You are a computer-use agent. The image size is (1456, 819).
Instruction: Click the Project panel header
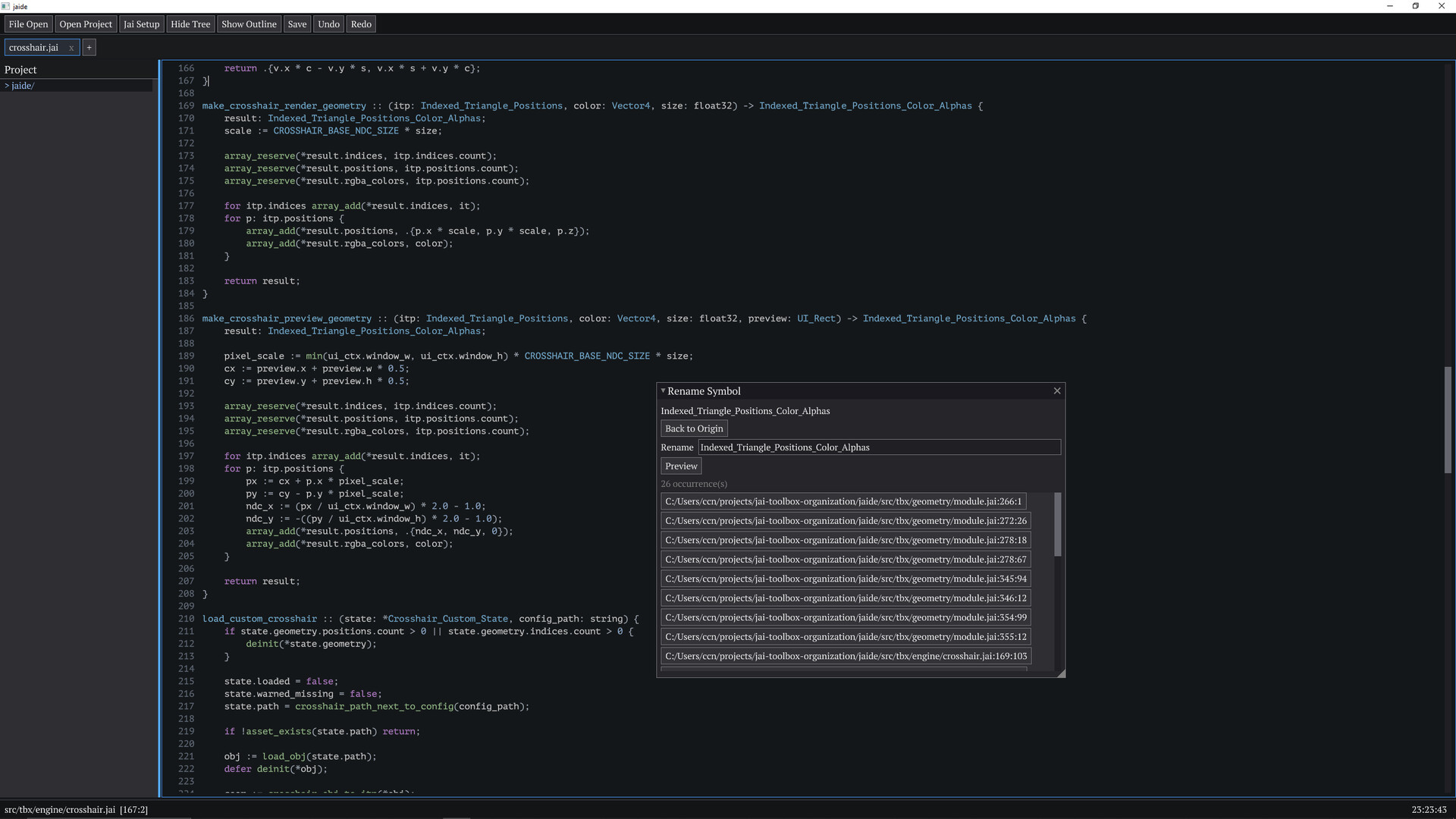(20, 70)
